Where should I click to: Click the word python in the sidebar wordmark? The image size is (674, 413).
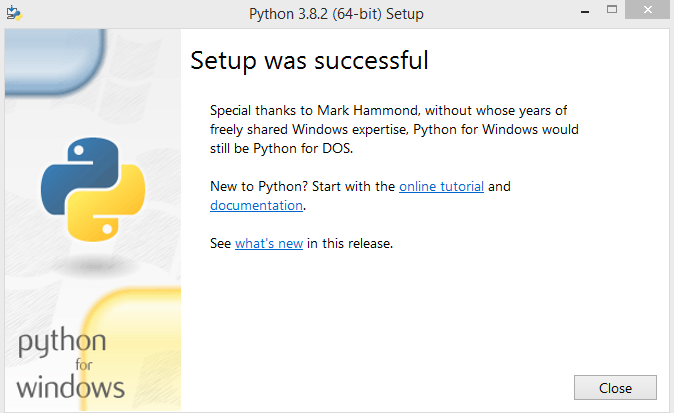coord(62,342)
